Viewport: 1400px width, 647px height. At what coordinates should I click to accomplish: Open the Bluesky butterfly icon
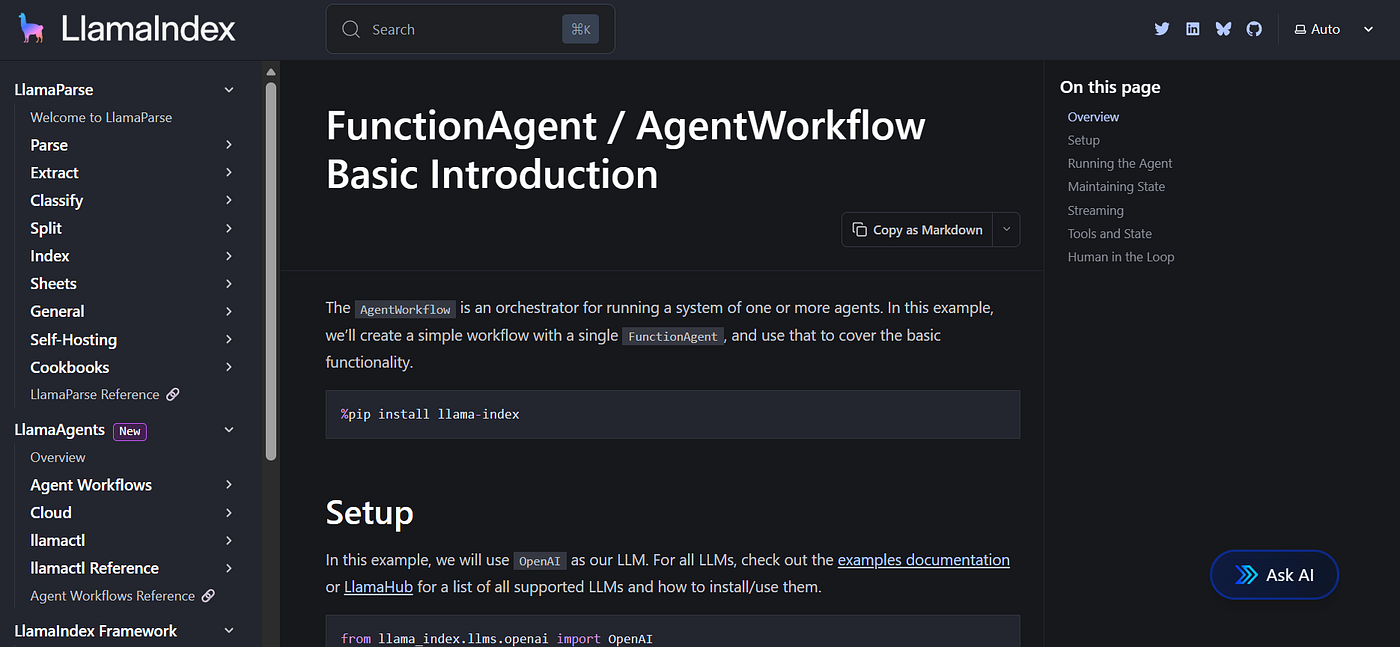[x=1223, y=29]
